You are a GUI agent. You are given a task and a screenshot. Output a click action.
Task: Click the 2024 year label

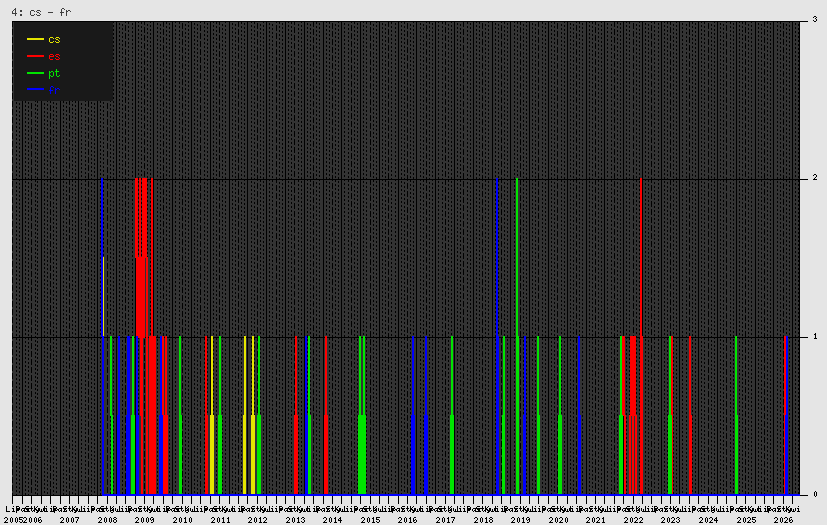(708, 520)
